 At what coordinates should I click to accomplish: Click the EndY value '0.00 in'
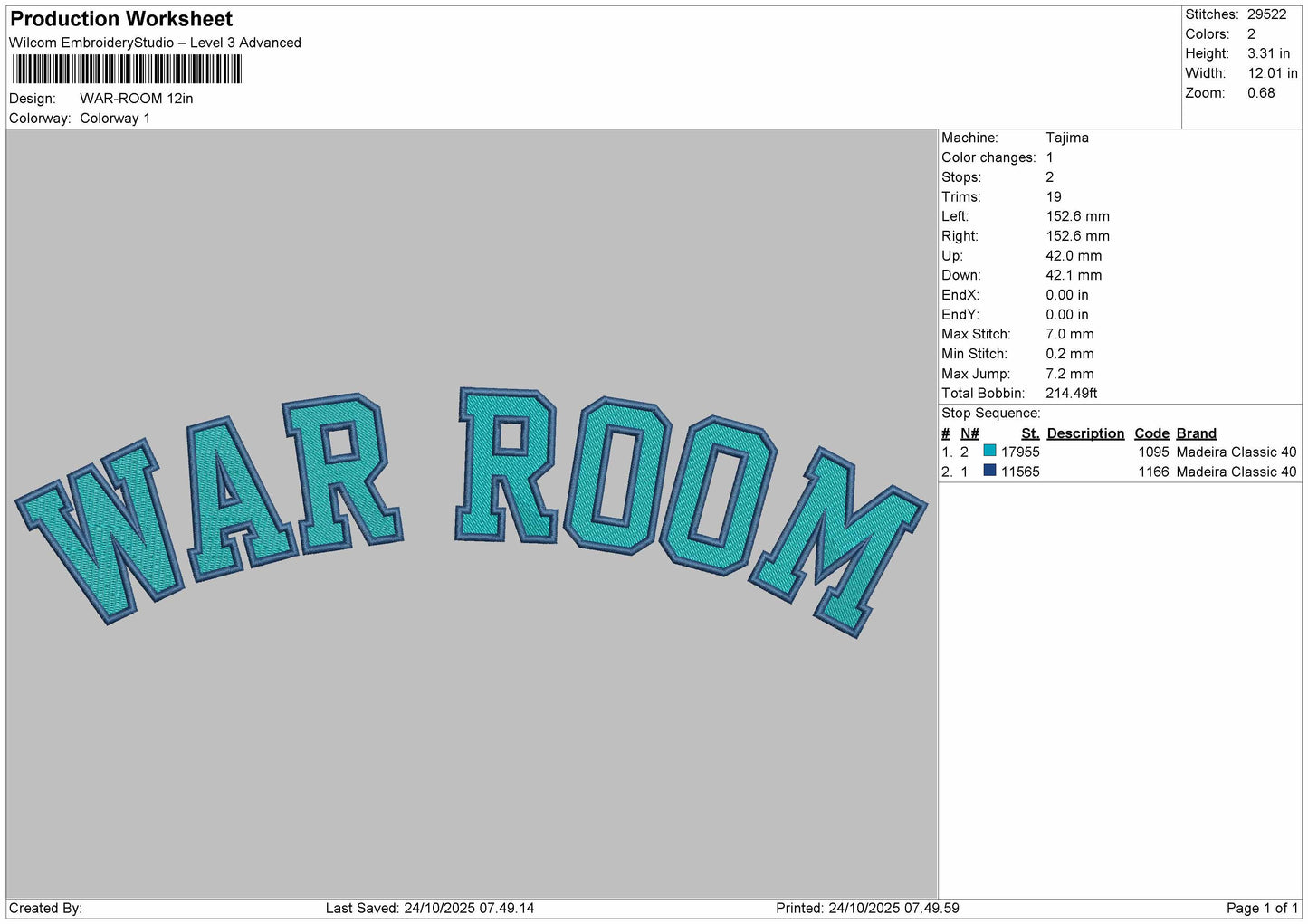click(x=1067, y=315)
